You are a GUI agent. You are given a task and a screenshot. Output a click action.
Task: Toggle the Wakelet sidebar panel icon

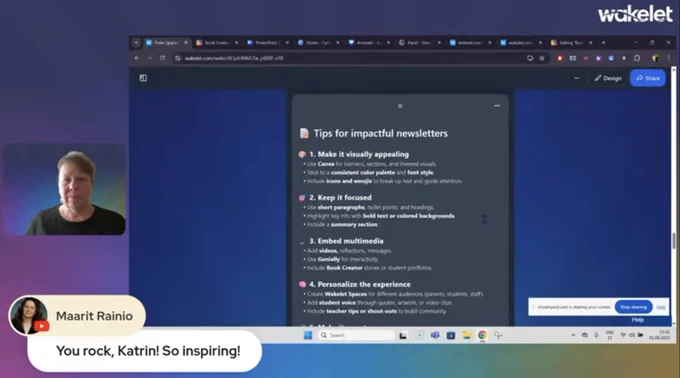click(x=143, y=78)
